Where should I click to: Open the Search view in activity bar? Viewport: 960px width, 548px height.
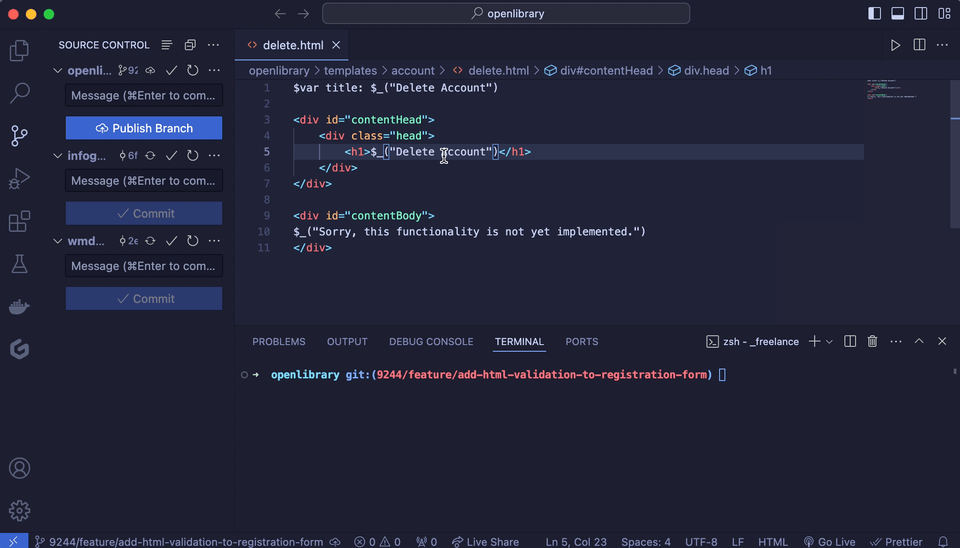pyautogui.click(x=19, y=93)
